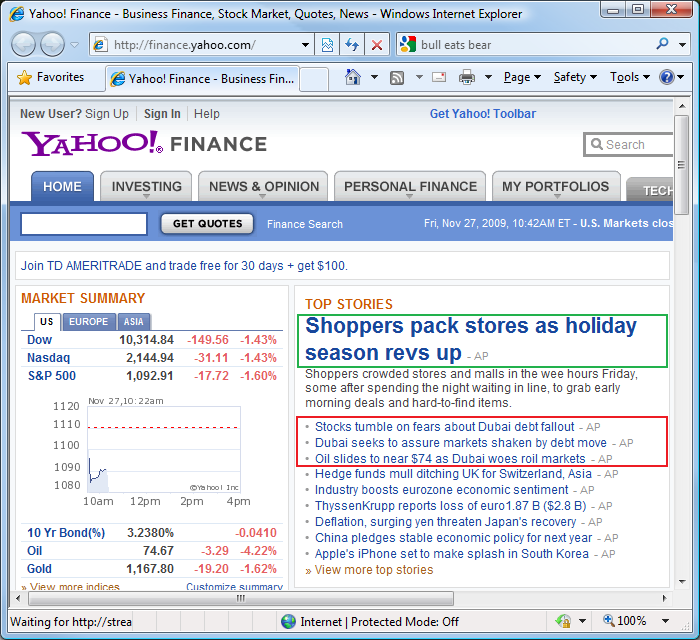Click the browser Back arrow button
The width and height of the screenshot is (700, 640).
(x=23, y=45)
